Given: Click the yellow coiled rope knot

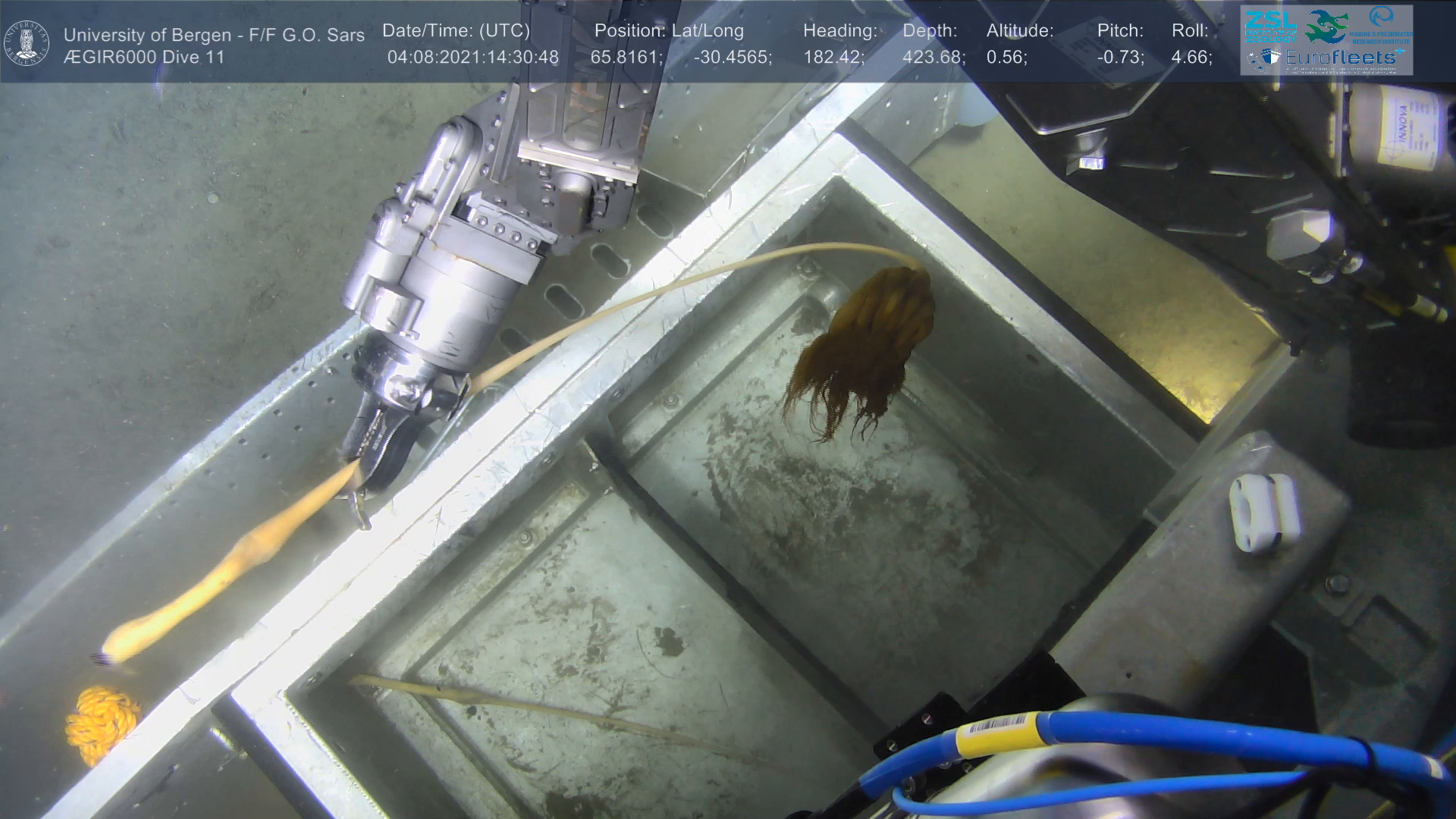Looking at the screenshot, I should tap(101, 723).
